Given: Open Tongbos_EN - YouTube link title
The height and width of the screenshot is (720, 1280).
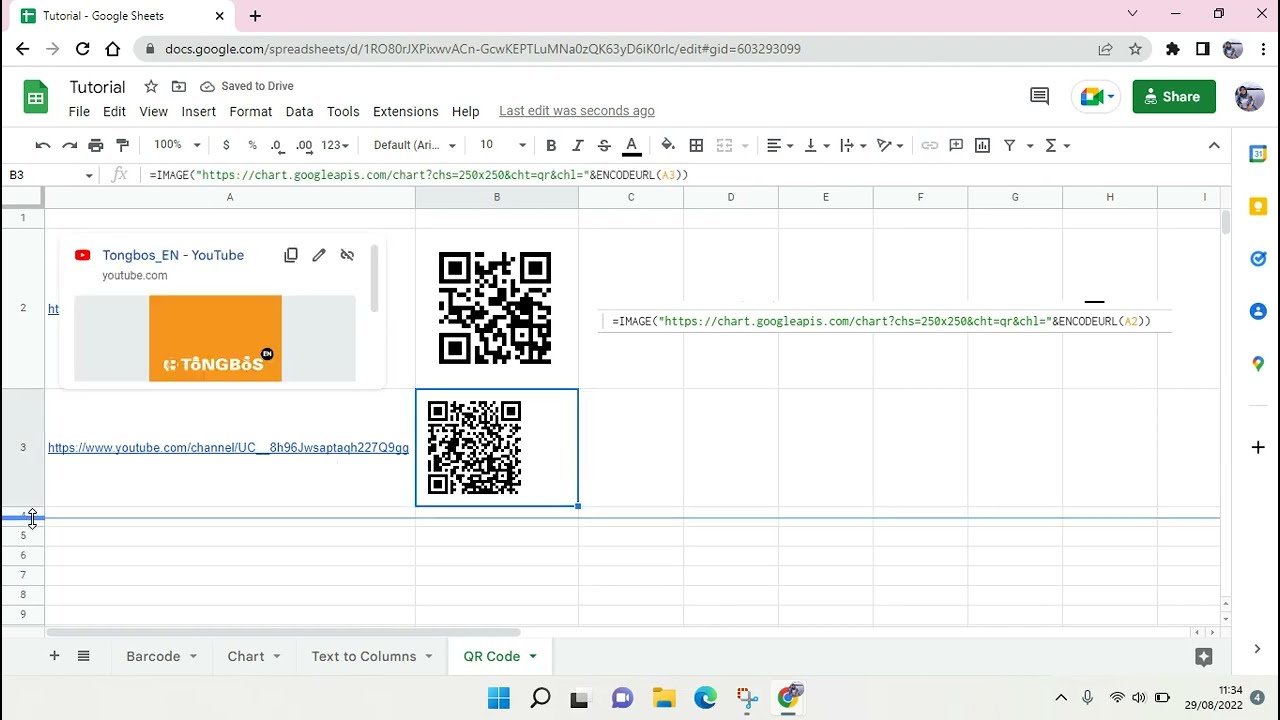Looking at the screenshot, I should [173, 255].
